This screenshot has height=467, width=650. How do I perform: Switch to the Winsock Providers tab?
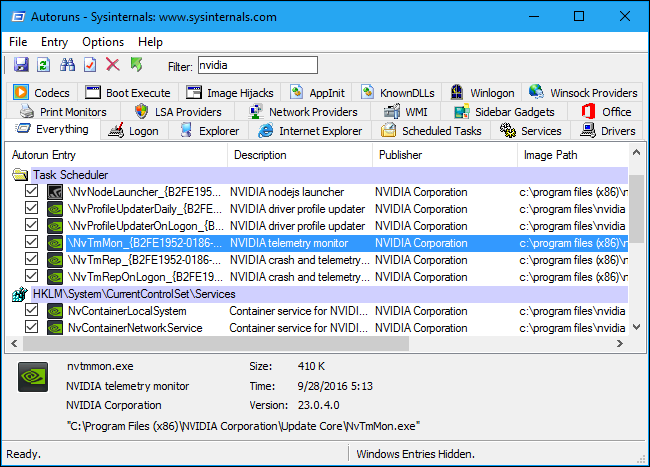click(582, 93)
